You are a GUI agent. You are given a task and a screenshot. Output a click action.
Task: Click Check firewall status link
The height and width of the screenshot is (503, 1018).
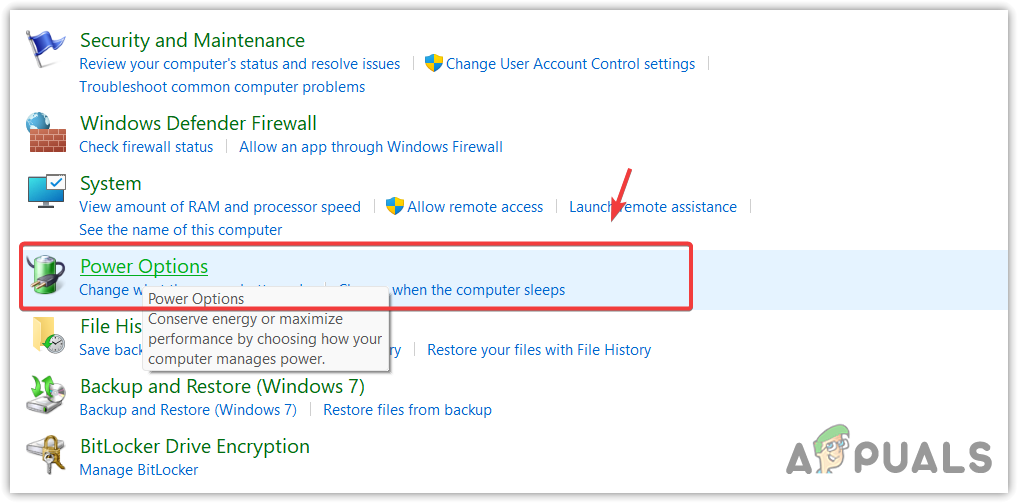[146, 147]
